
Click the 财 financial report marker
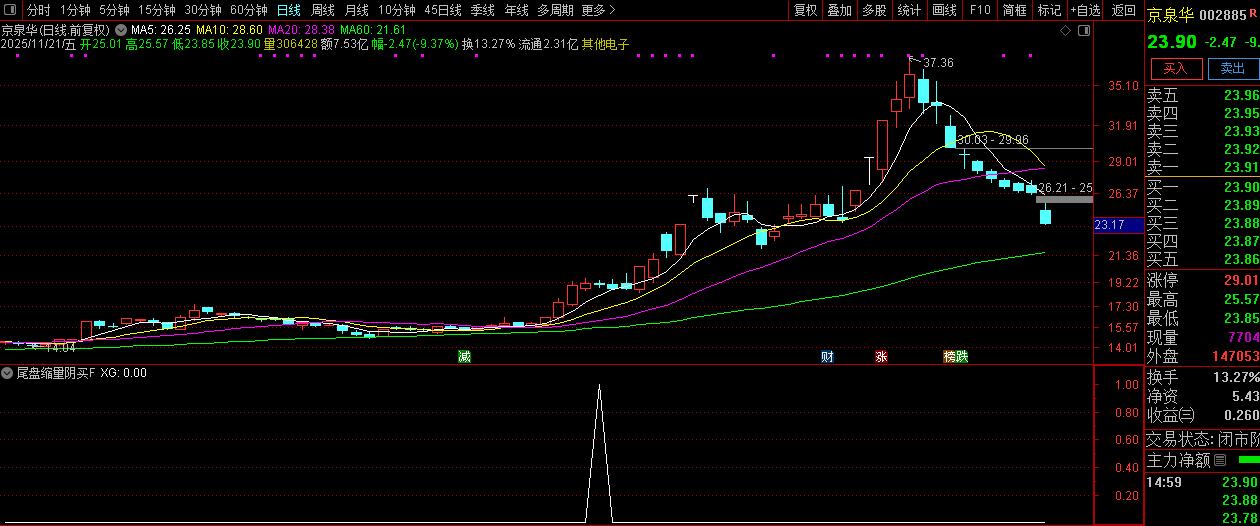827,357
